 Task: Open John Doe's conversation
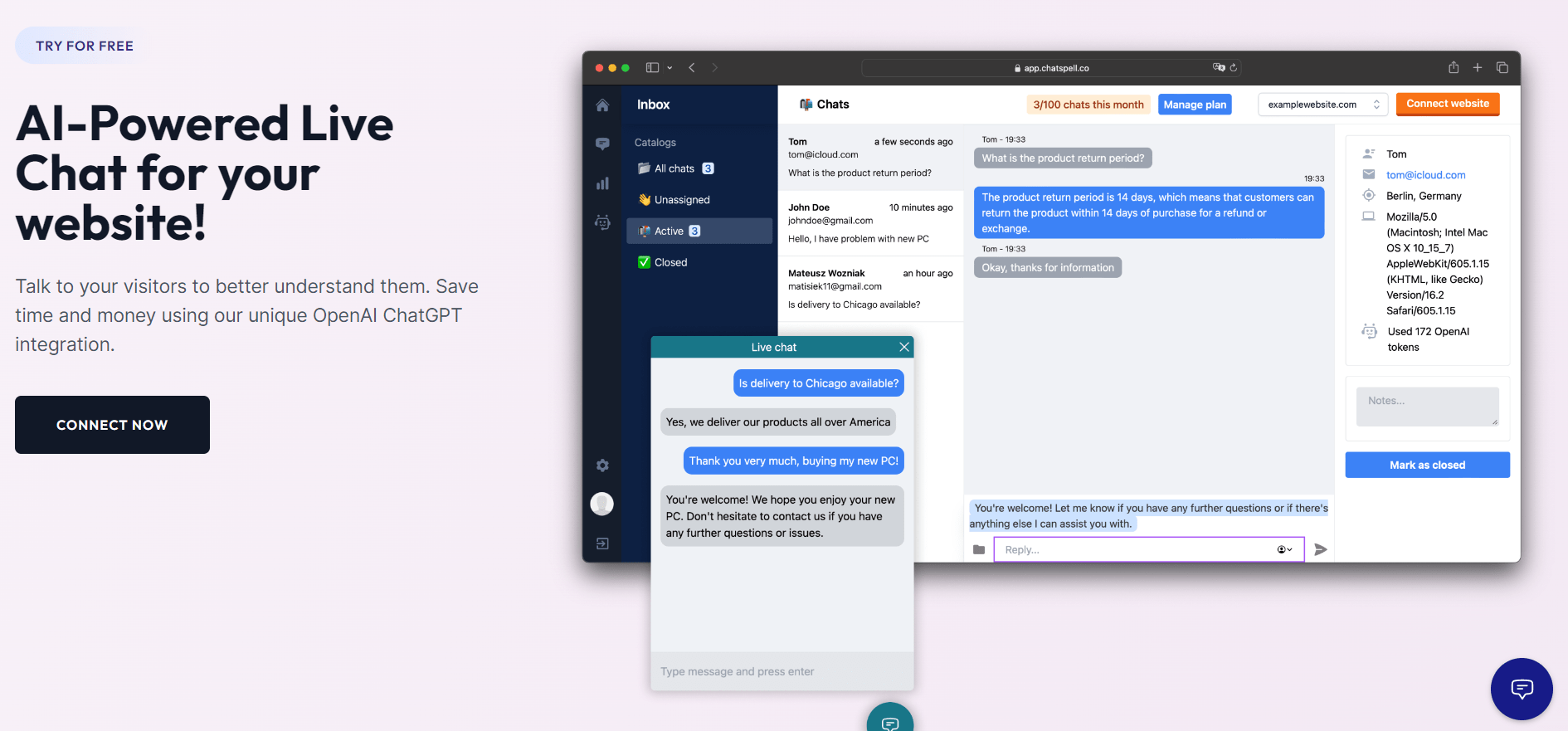pos(870,223)
